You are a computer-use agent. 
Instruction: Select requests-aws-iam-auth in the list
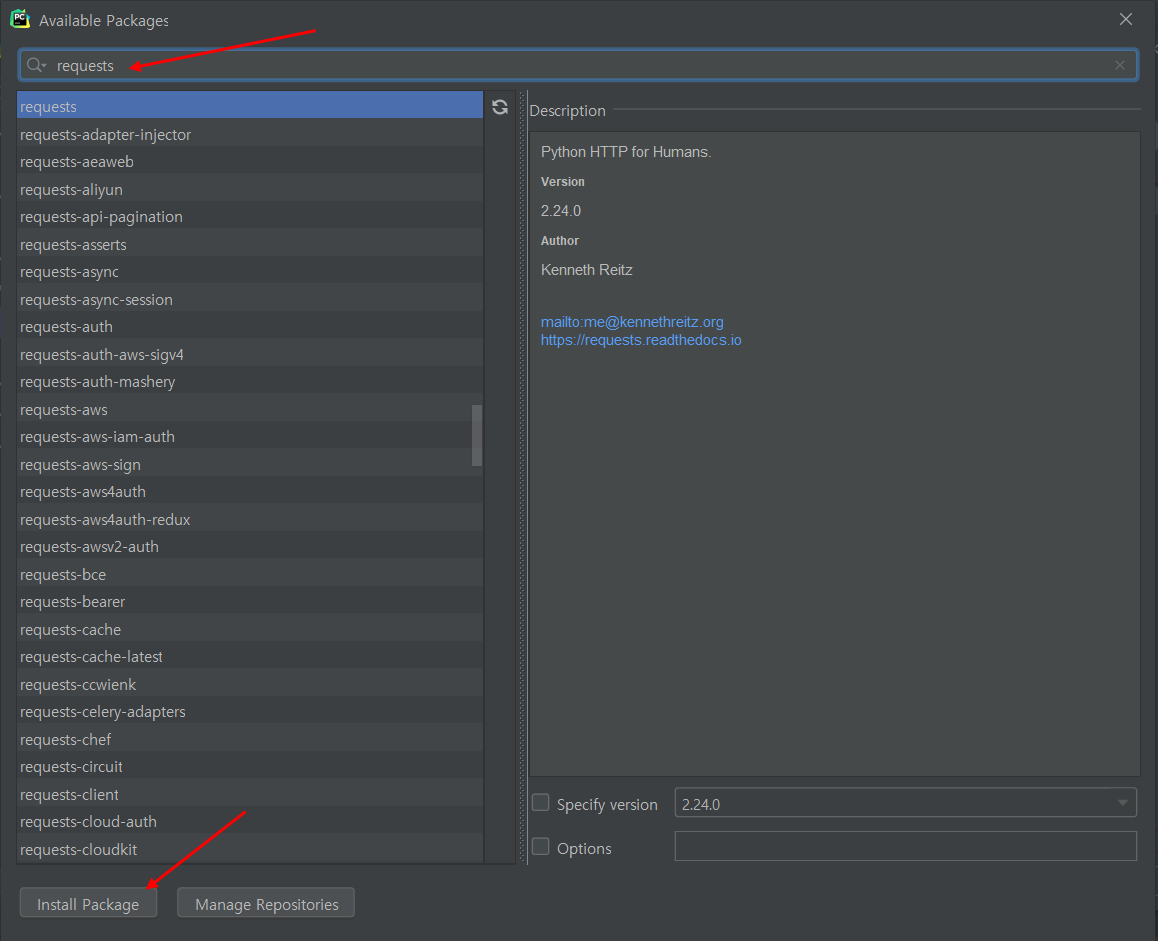click(x=250, y=437)
